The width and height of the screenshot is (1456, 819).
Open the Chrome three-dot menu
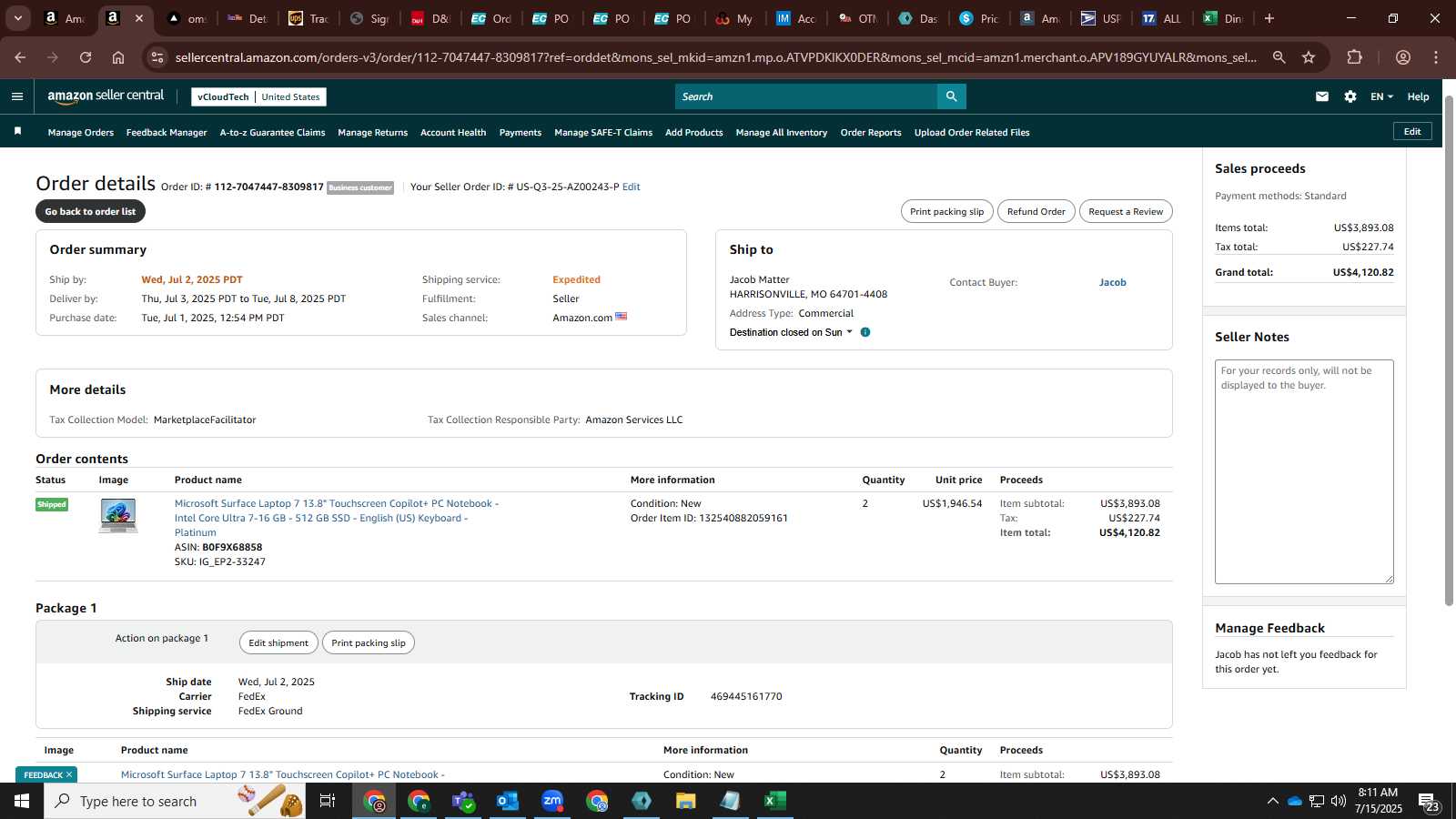1436,57
